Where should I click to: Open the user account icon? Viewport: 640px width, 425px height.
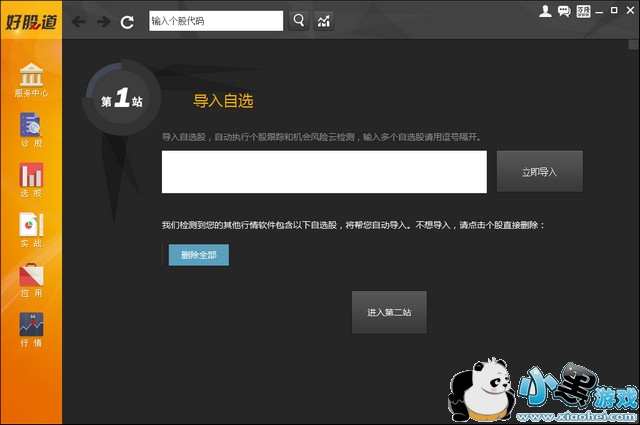pos(545,11)
